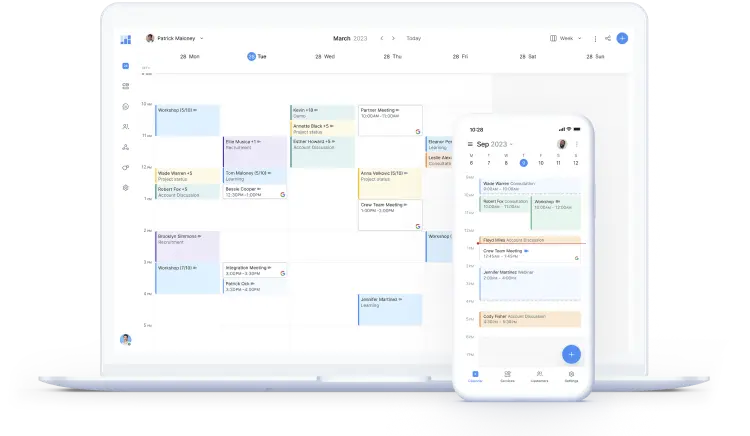Click the share icon in top toolbar
This screenshot has height=436, width=750.
pos(607,39)
